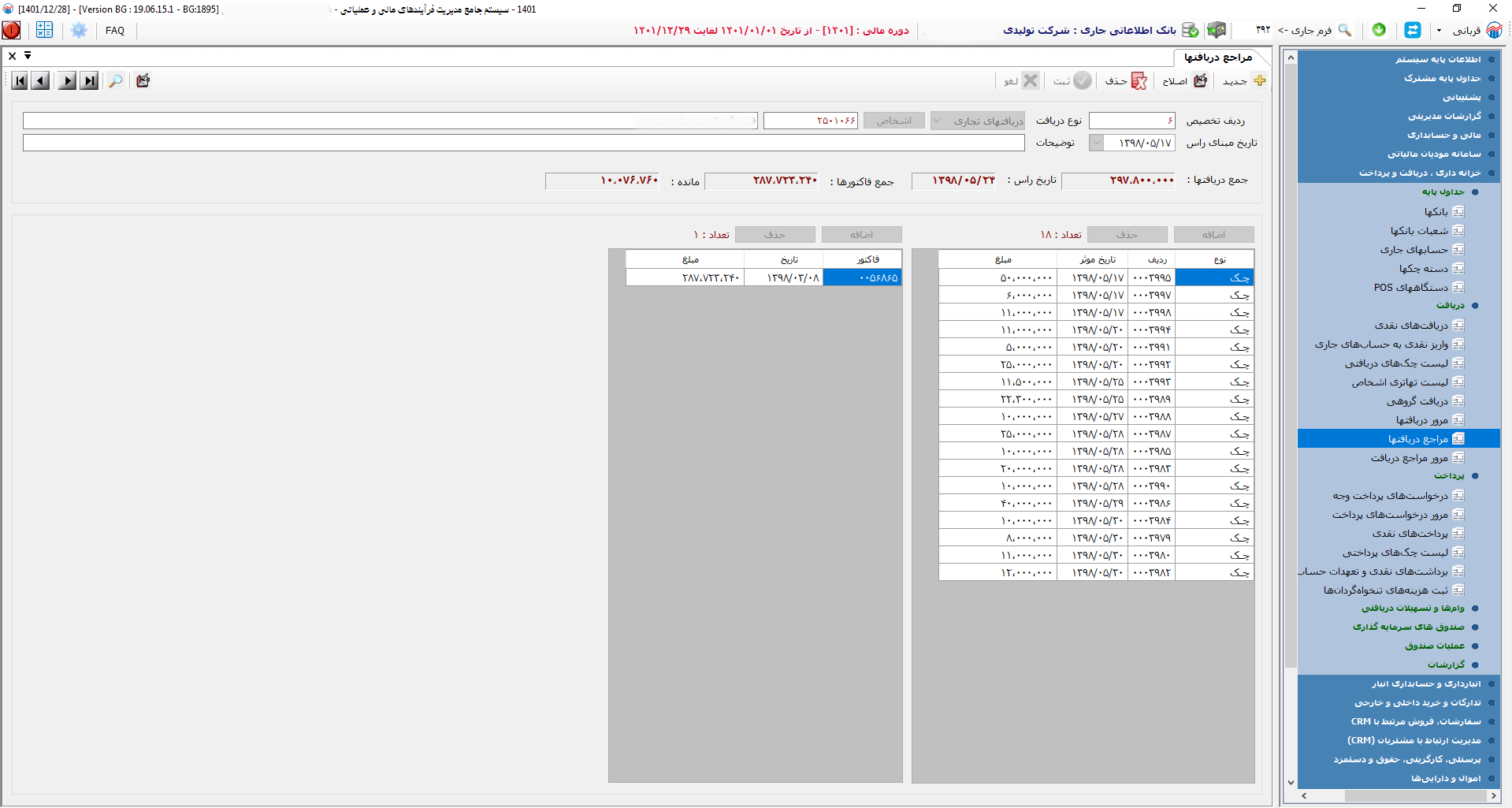Click the green down-arrow icon in top bar
This screenshot has width=1512, height=808.
1379,30
